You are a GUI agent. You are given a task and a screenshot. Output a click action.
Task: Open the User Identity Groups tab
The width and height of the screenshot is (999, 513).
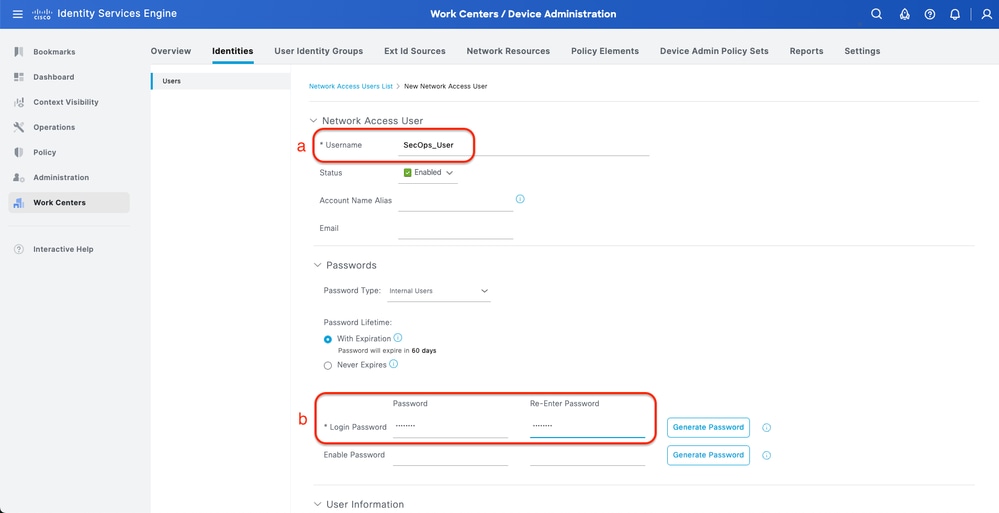coord(319,51)
